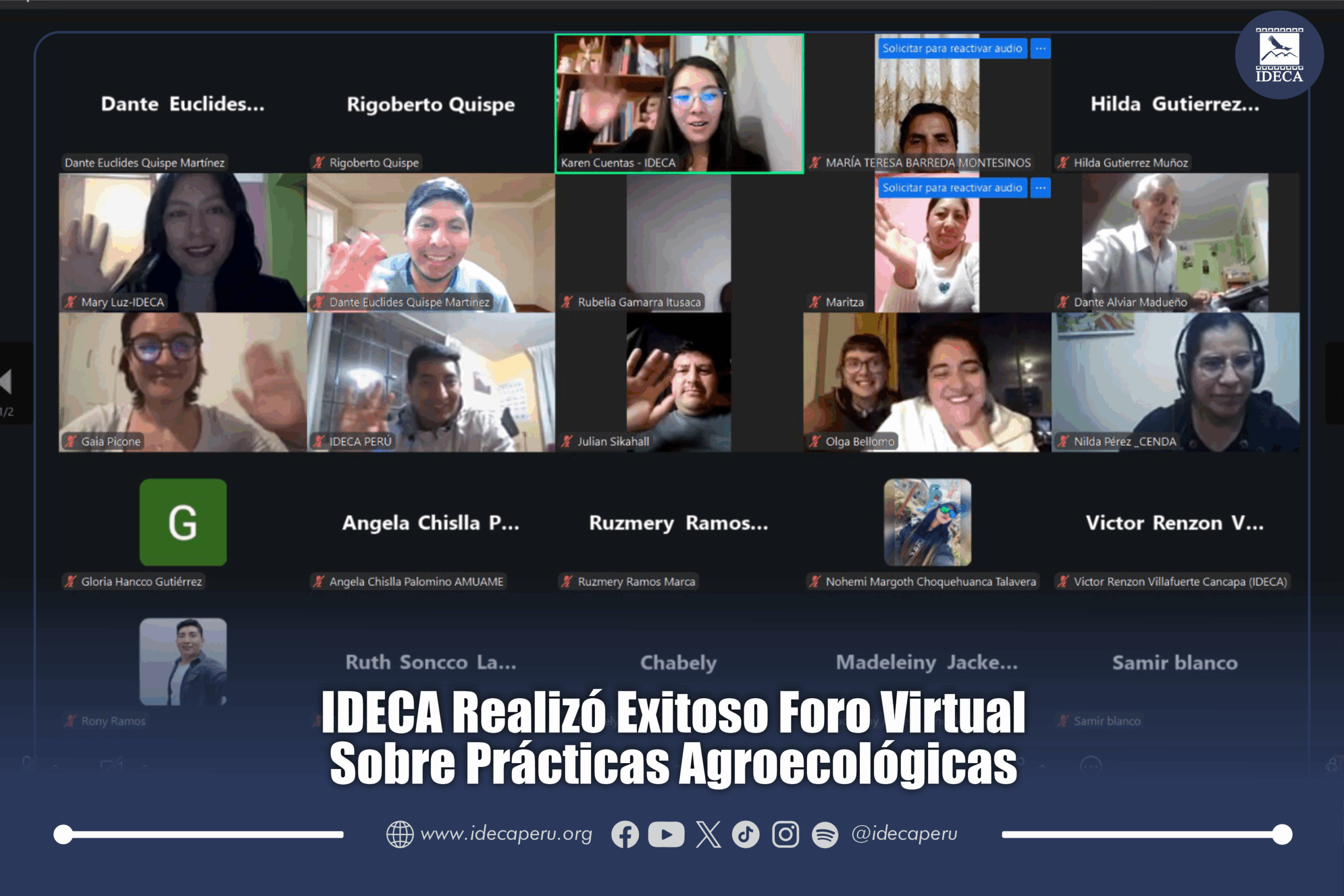
Task: Click the muted mic indicator on Rigoberto Quispe's tile
Action: [318, 163]
